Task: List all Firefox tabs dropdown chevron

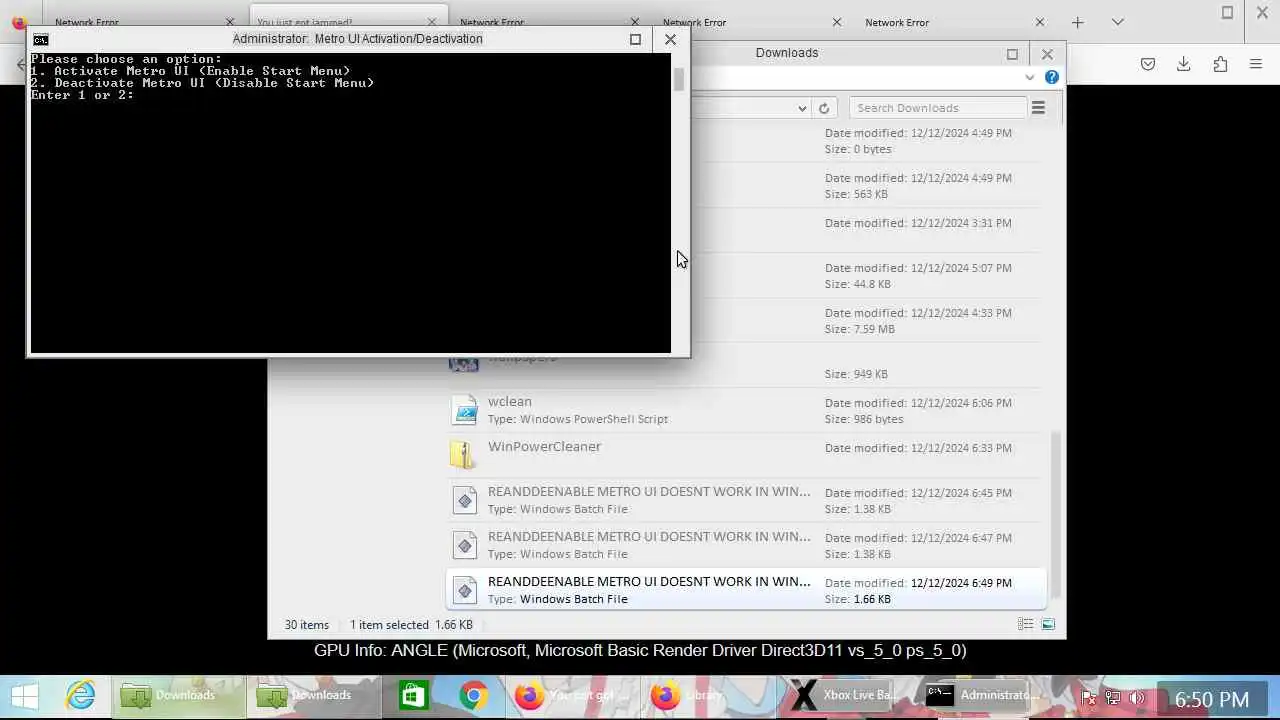Action: (x=1118, y=22)
